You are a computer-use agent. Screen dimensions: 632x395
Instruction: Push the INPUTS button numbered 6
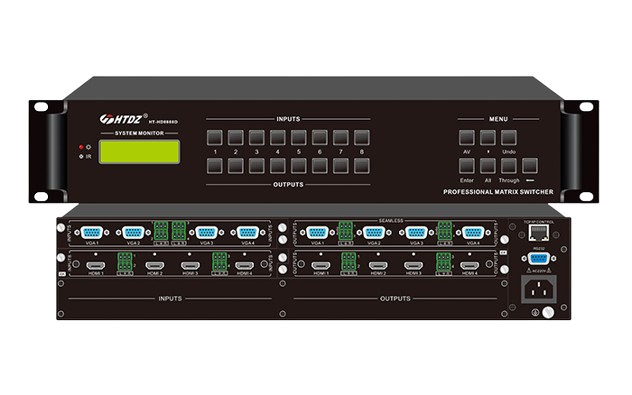coord(320,138)
